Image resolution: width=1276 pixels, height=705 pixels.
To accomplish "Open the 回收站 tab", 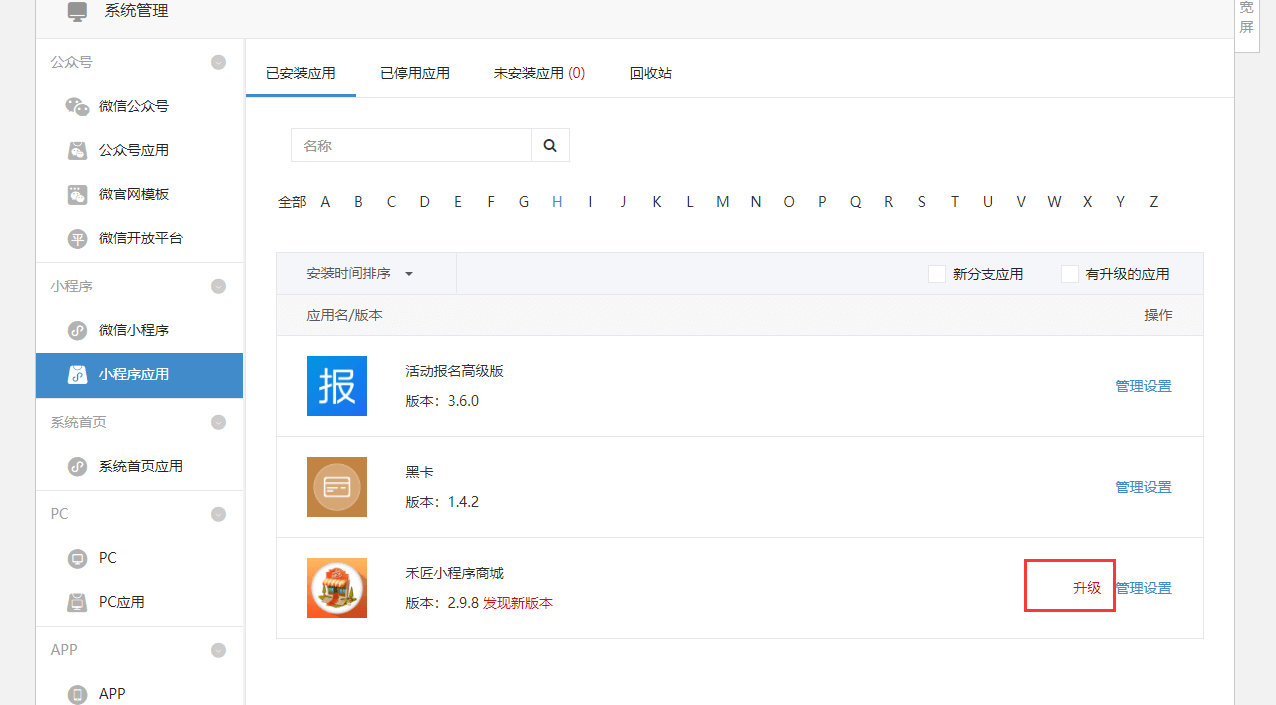I will click(x=651, y=72).
